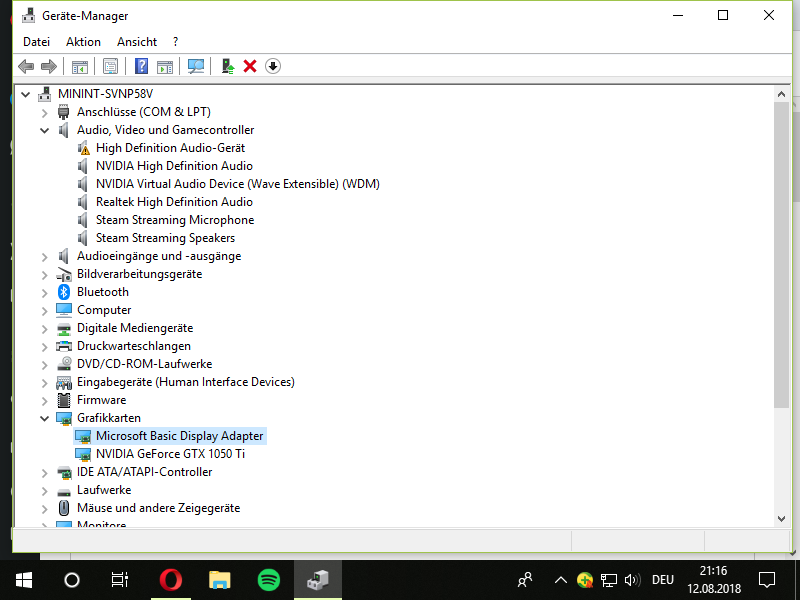
Task: Select Microsoft Basic Display Adapter
Action: 180,436
